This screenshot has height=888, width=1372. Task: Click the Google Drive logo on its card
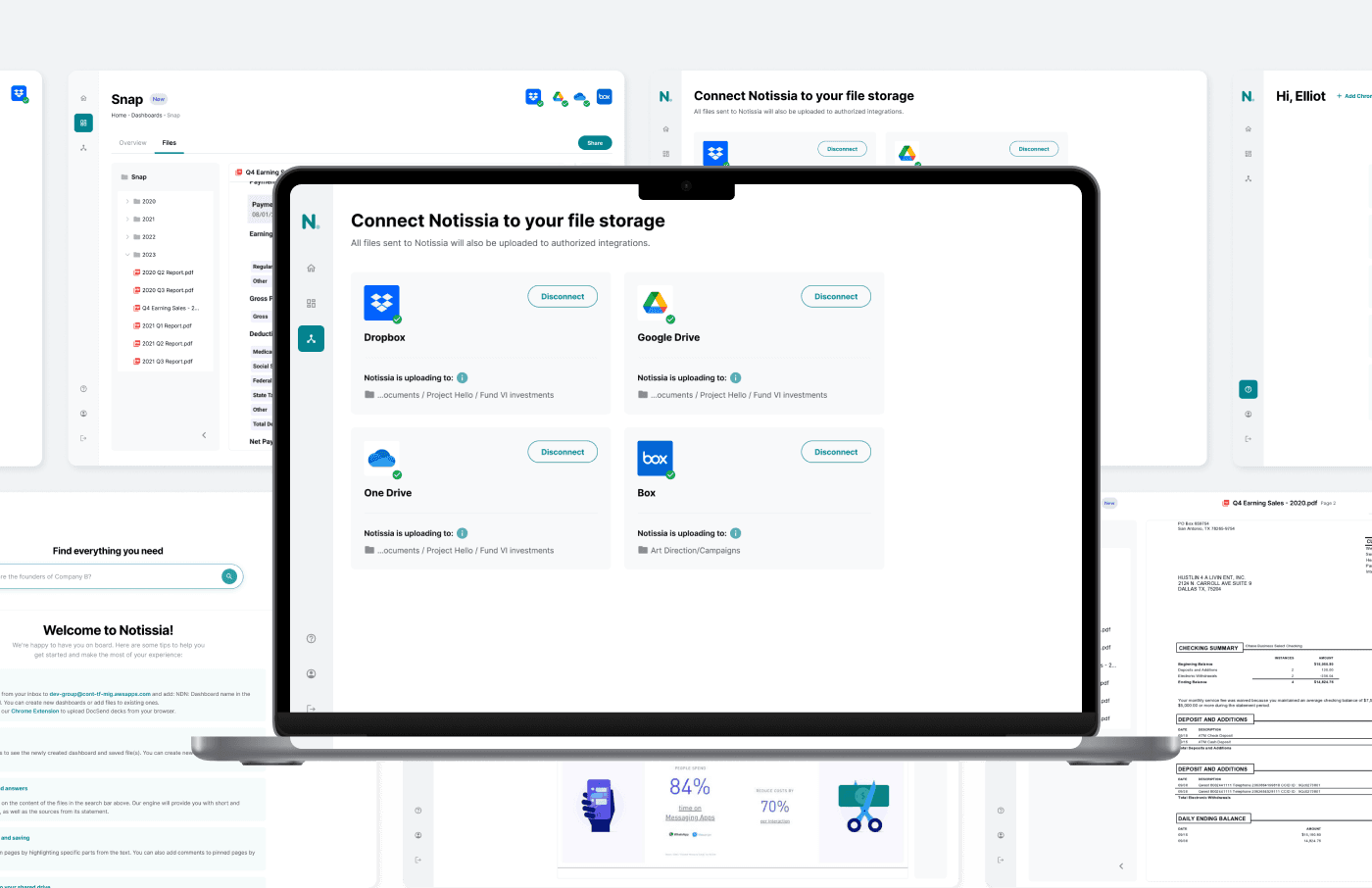(655, 303)
